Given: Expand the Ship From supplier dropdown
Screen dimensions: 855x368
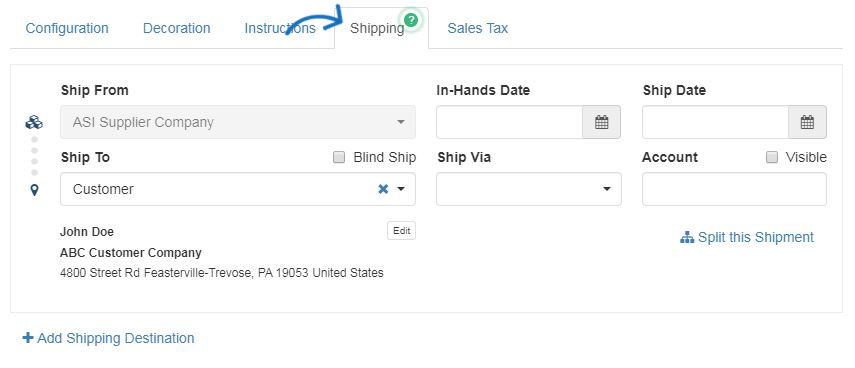Looking at the screenshot, I should coord(238,122).
